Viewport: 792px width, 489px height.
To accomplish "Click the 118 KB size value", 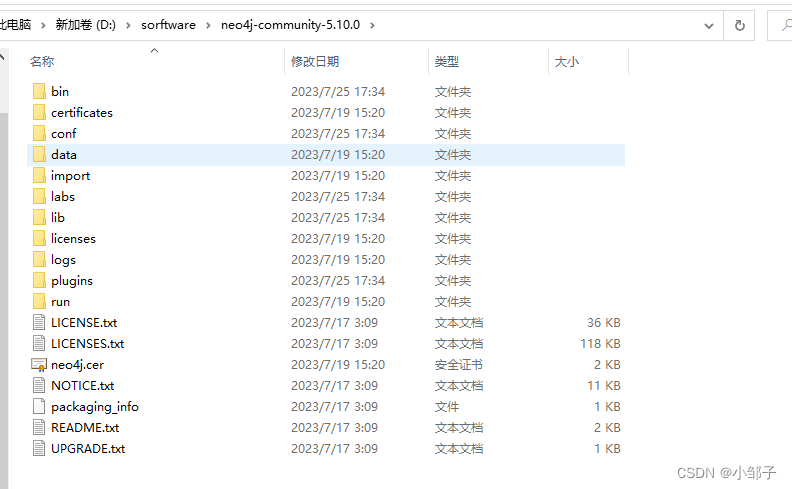I will pos(600,344).
